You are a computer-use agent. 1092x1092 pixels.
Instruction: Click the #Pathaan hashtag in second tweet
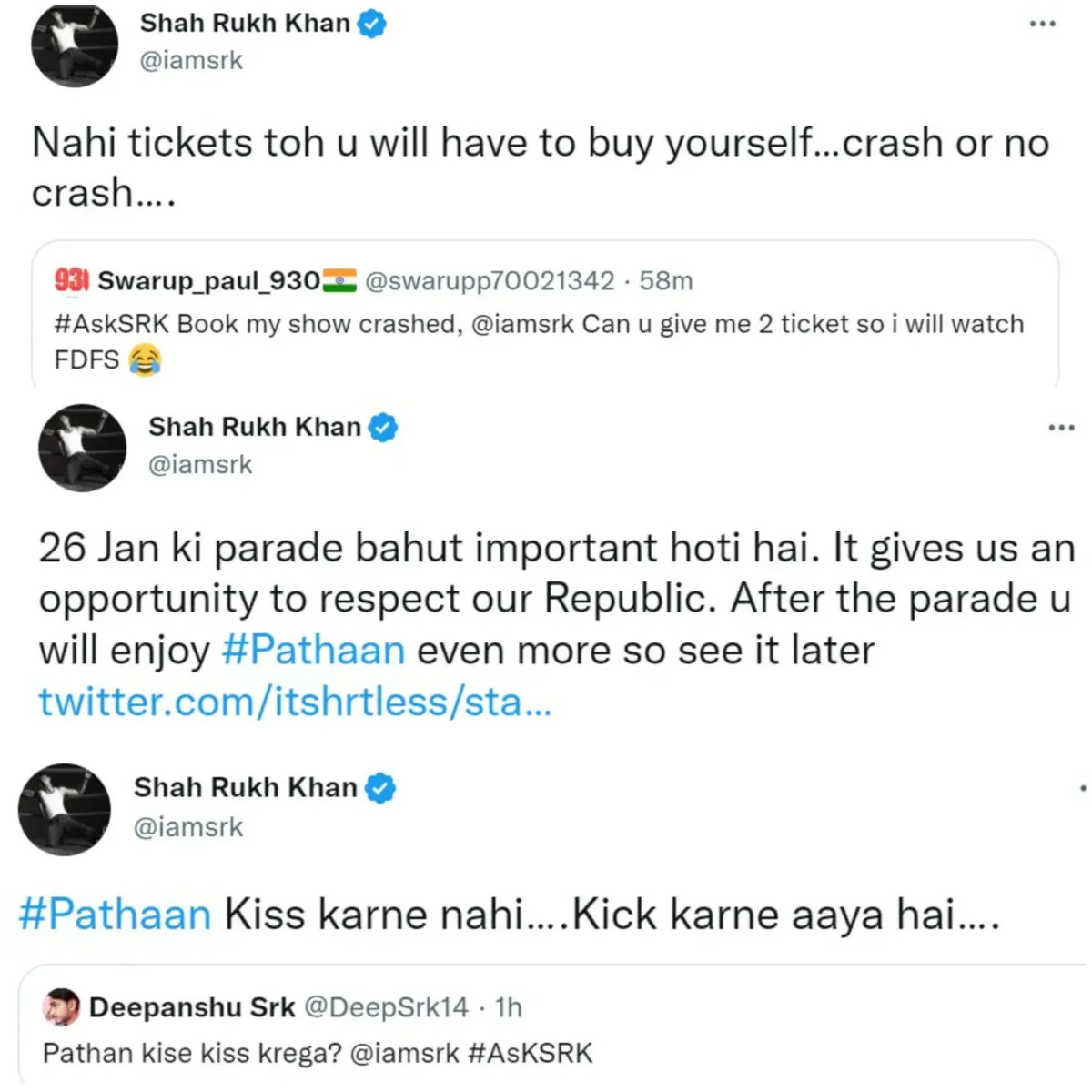(313, 651)
